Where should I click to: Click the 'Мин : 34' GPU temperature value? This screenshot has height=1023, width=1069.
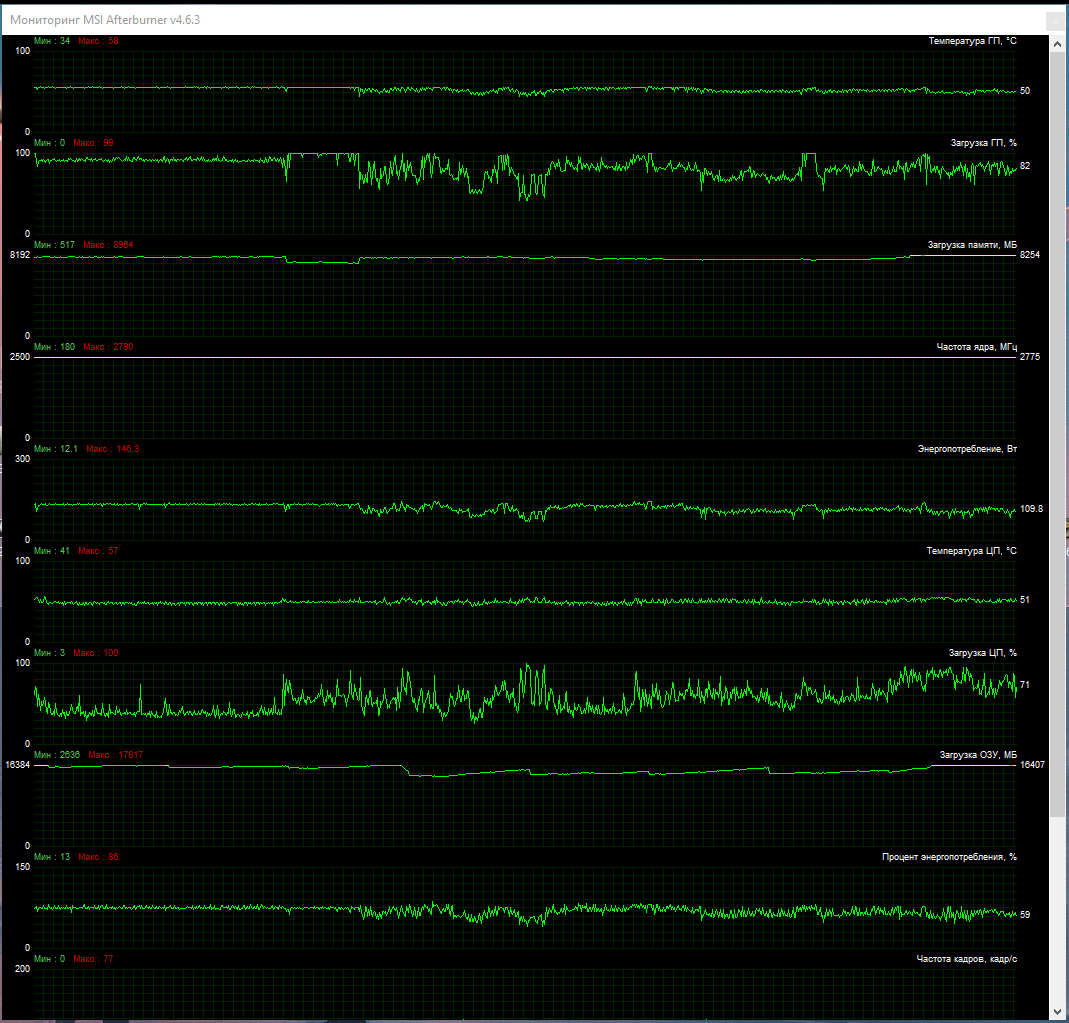pos(52,41)
